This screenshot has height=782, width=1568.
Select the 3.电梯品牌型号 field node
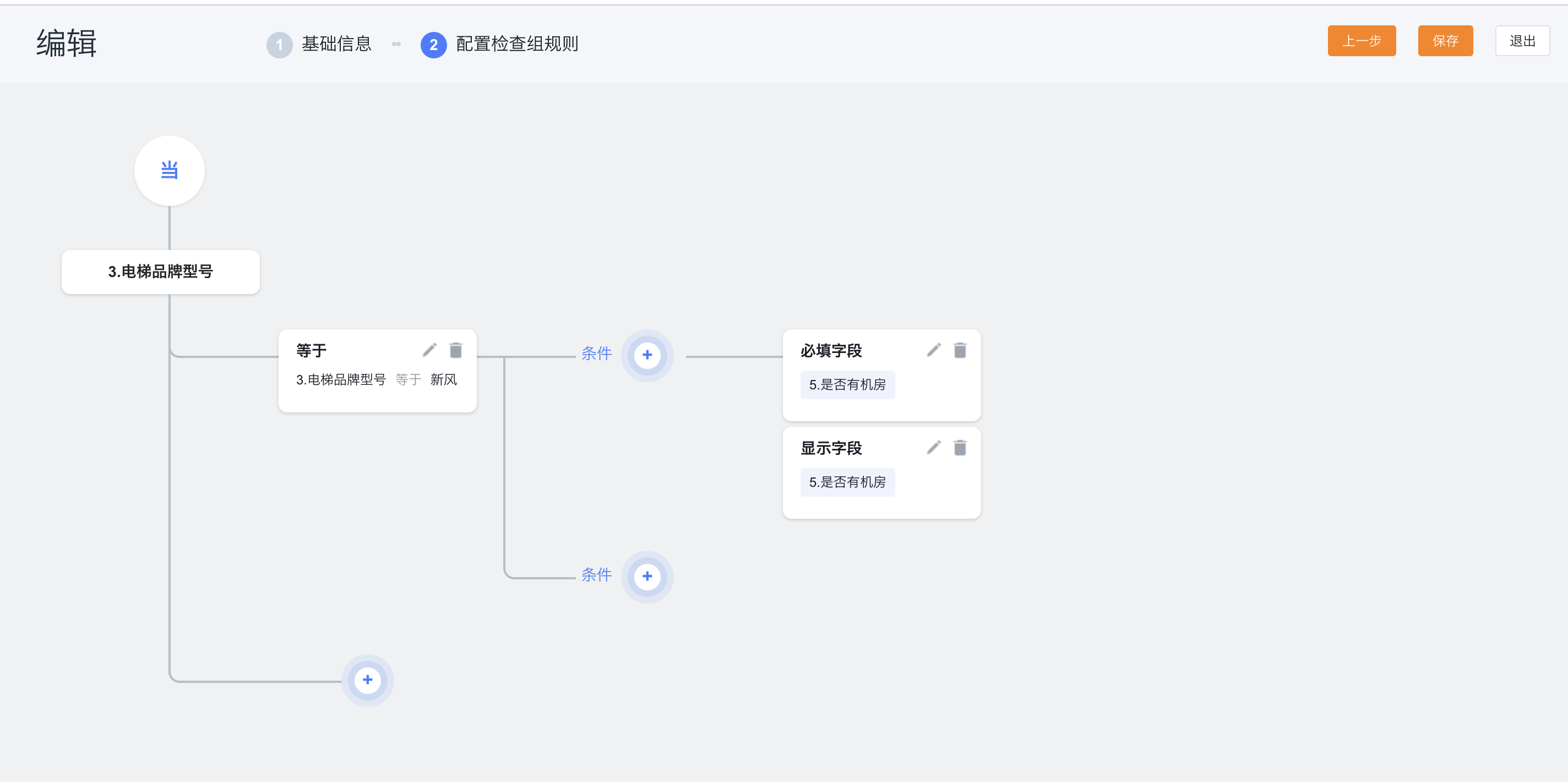[x=161, y=271]
